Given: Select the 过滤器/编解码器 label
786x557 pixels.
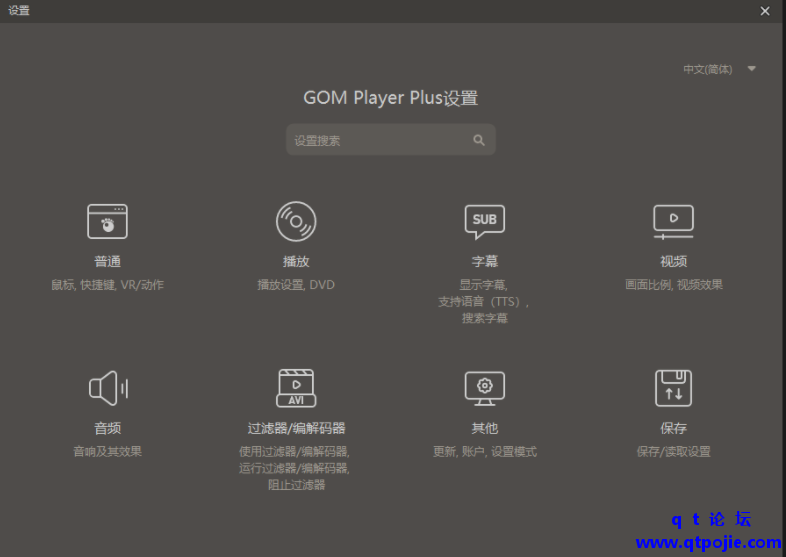Looking at the screenshot, I should [x=296, y=428].
